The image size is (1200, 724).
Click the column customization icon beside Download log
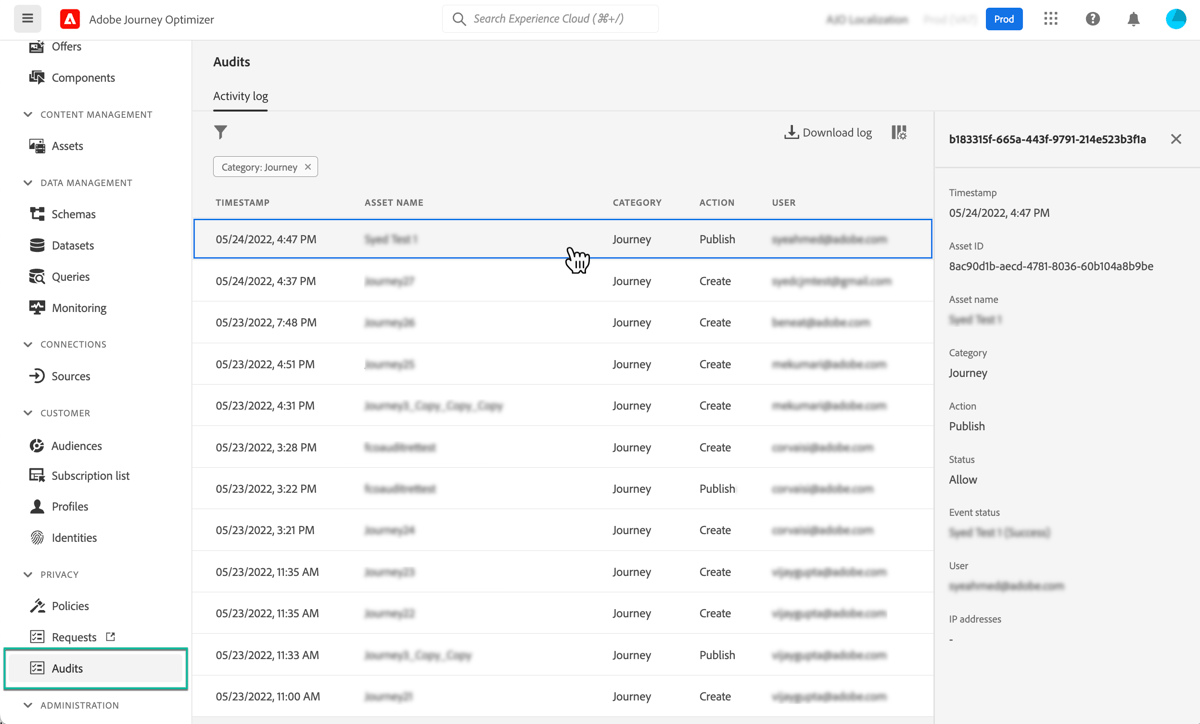(x=898, y=131)
